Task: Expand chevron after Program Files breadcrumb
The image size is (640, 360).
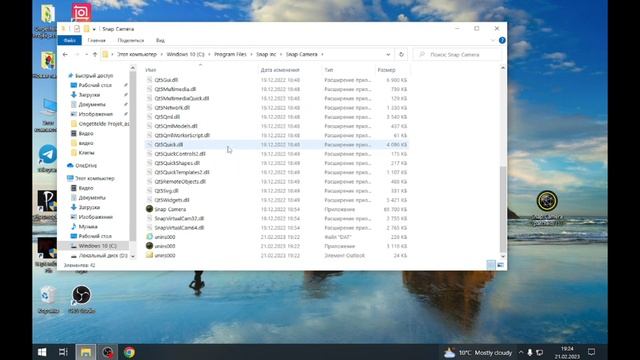Action: (x=252, y=54)
